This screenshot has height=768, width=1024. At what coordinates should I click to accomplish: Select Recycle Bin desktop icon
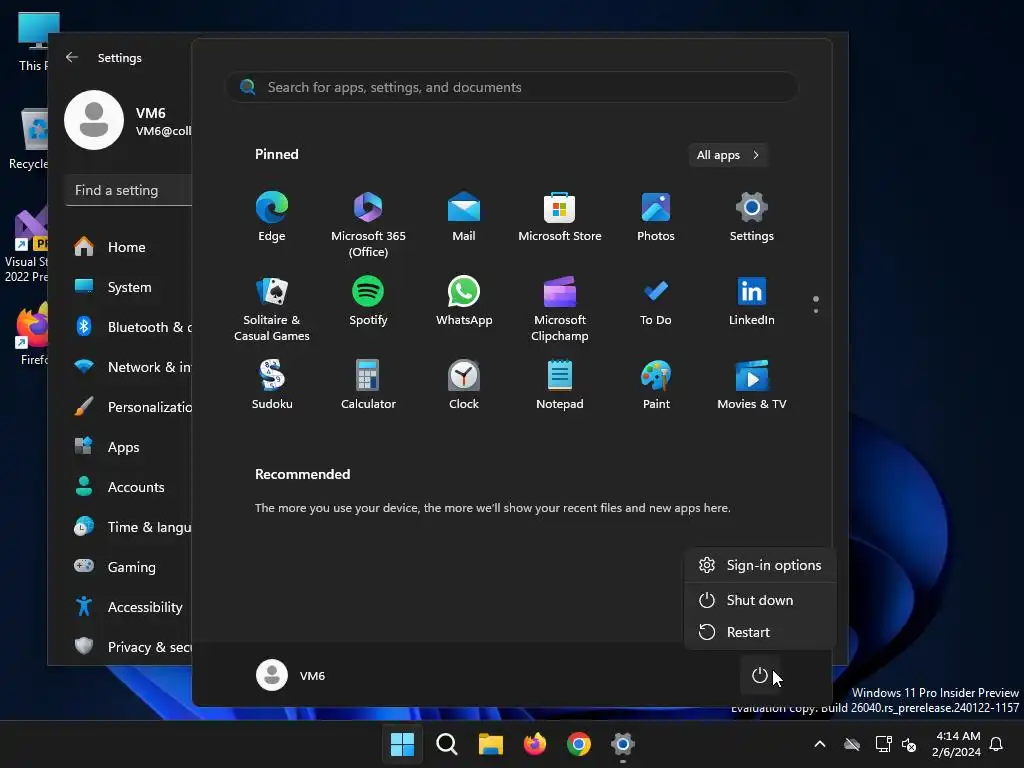(29, 139)
